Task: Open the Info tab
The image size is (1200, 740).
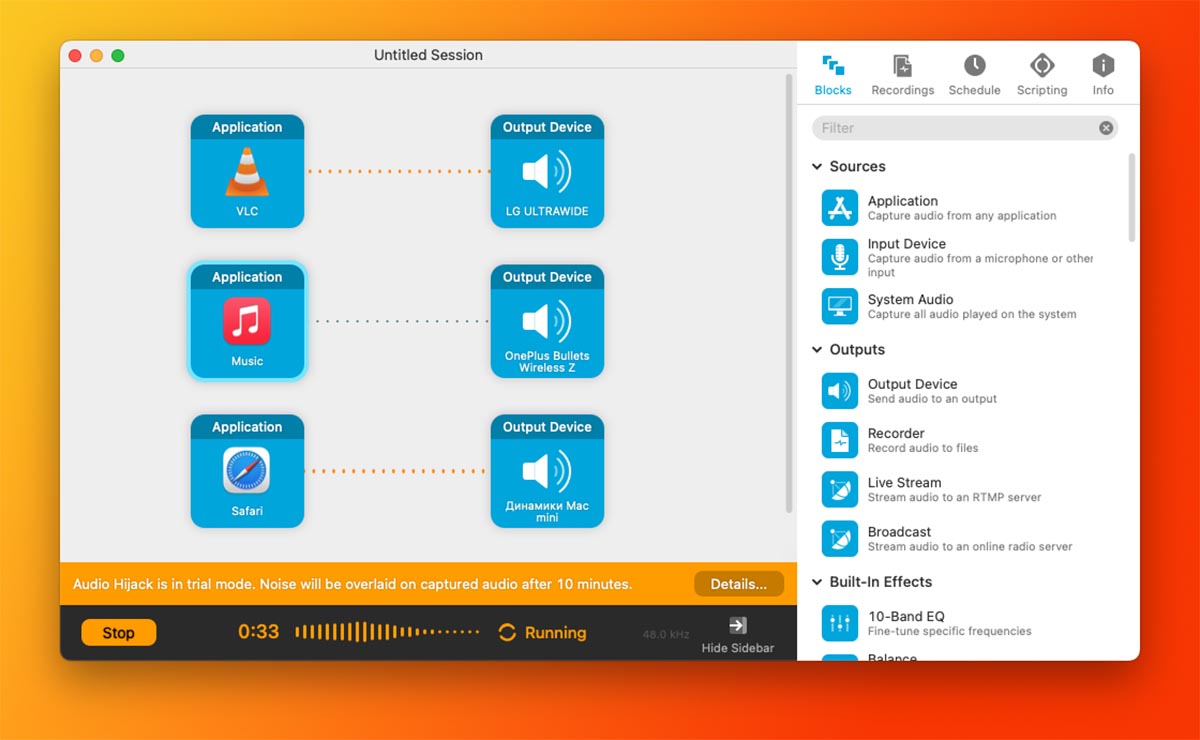Action: (1103, 75)
